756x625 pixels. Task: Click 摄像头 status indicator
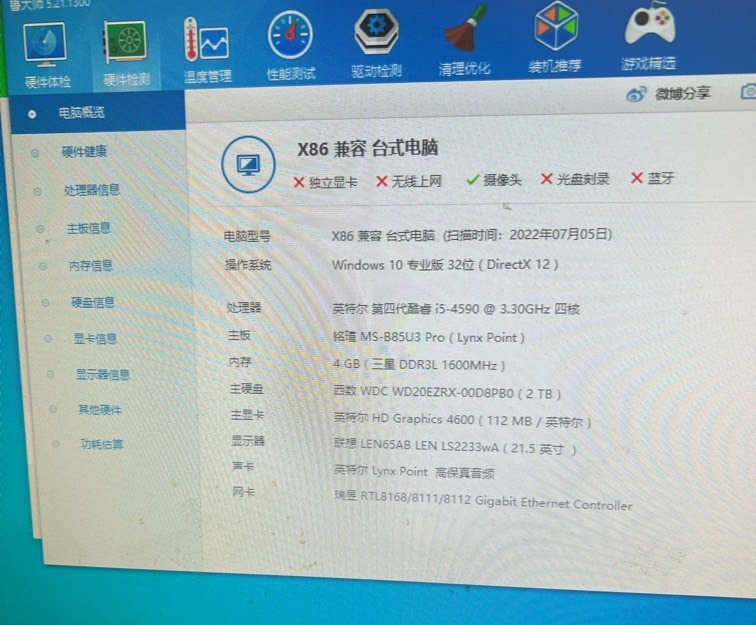point(494,180)
